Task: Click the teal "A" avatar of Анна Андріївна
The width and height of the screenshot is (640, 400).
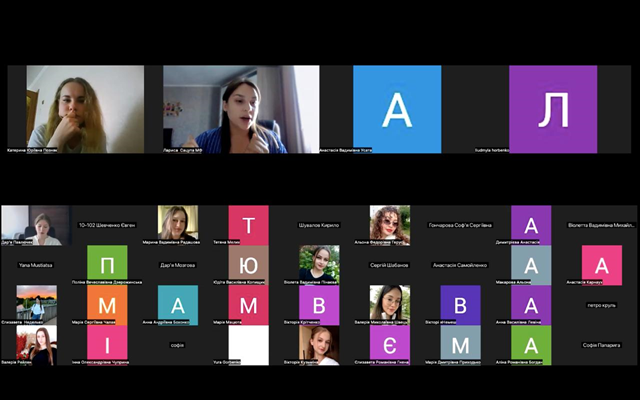Action: click(178, 304)
